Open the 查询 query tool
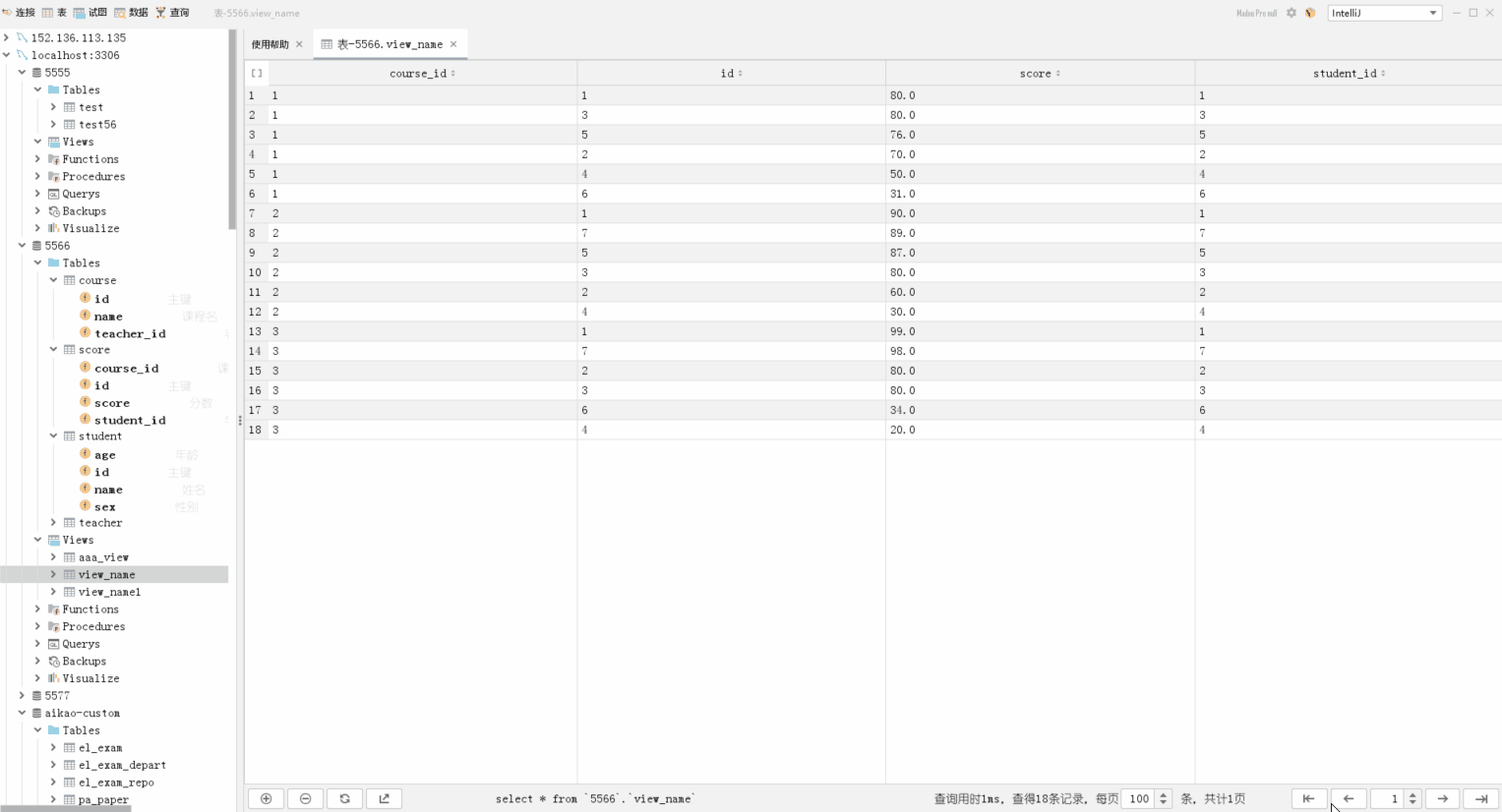This screenshot has width=1502, height=812. [172, 13]
